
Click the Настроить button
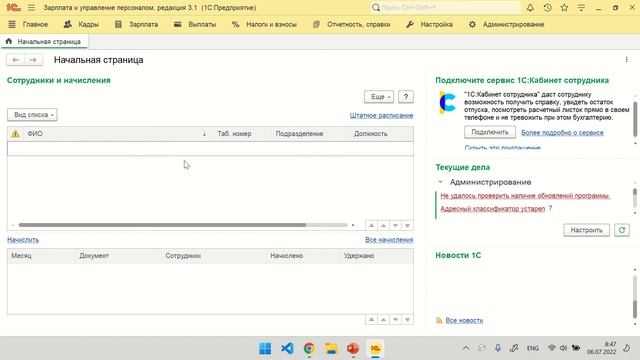coord(586,230)
